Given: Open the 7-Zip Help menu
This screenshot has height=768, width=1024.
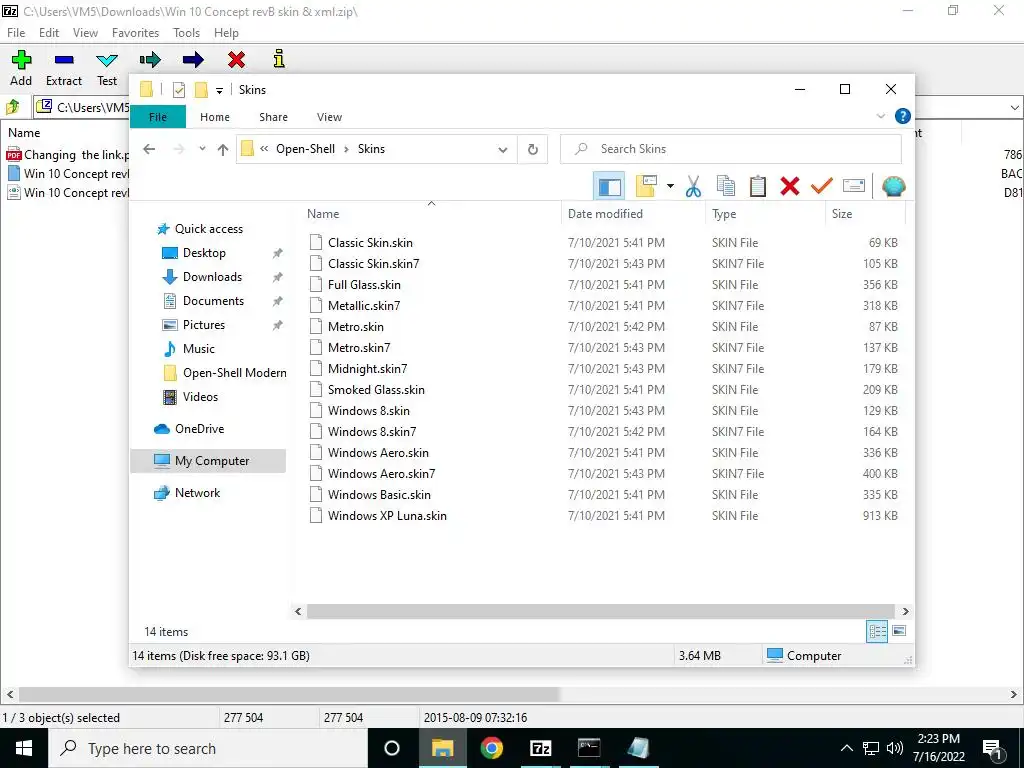Looking at the screenshot, I should (x=226, y=33).
